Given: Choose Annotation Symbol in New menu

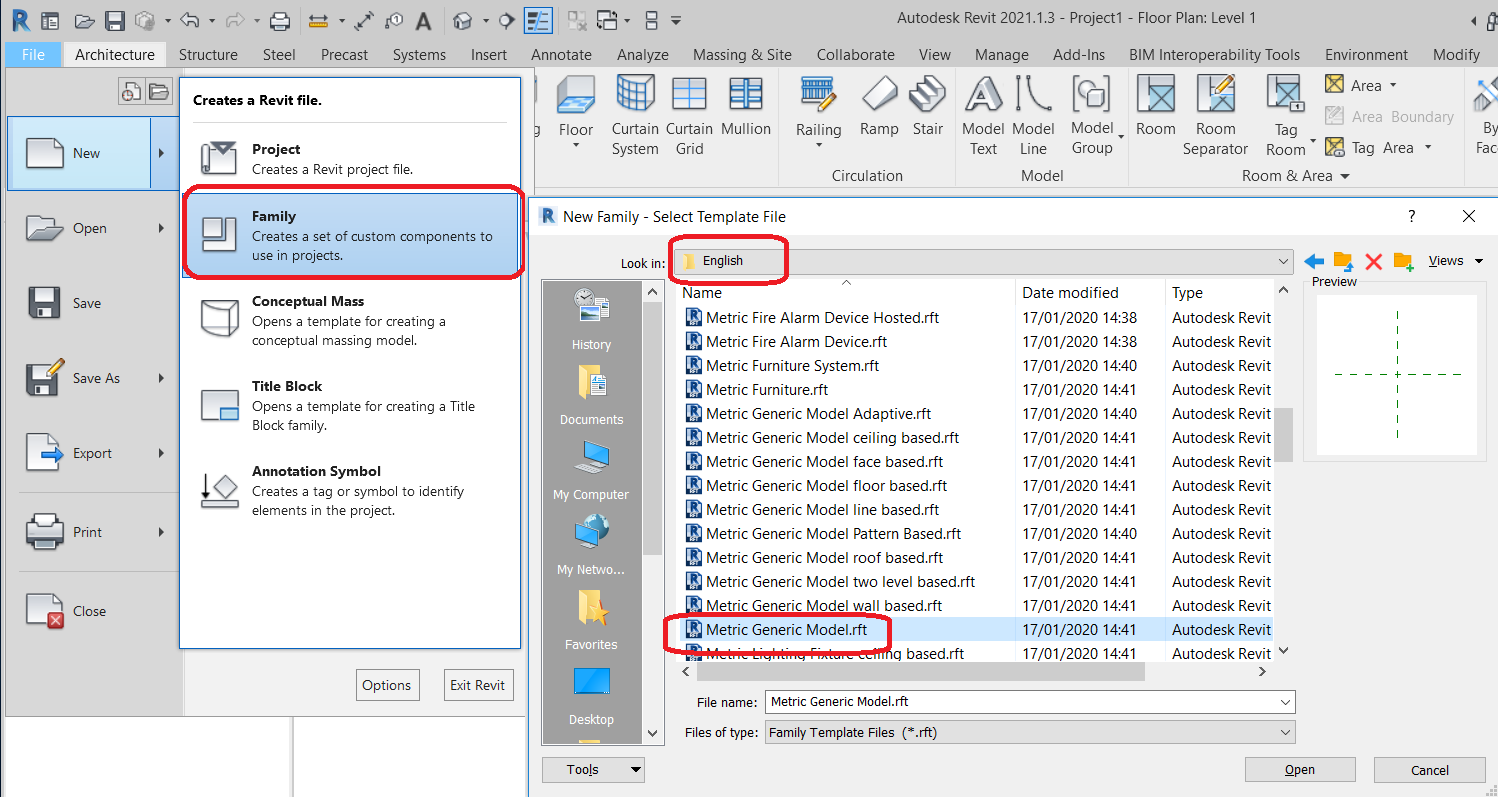Looking at the screenshot, I should 350,490.
